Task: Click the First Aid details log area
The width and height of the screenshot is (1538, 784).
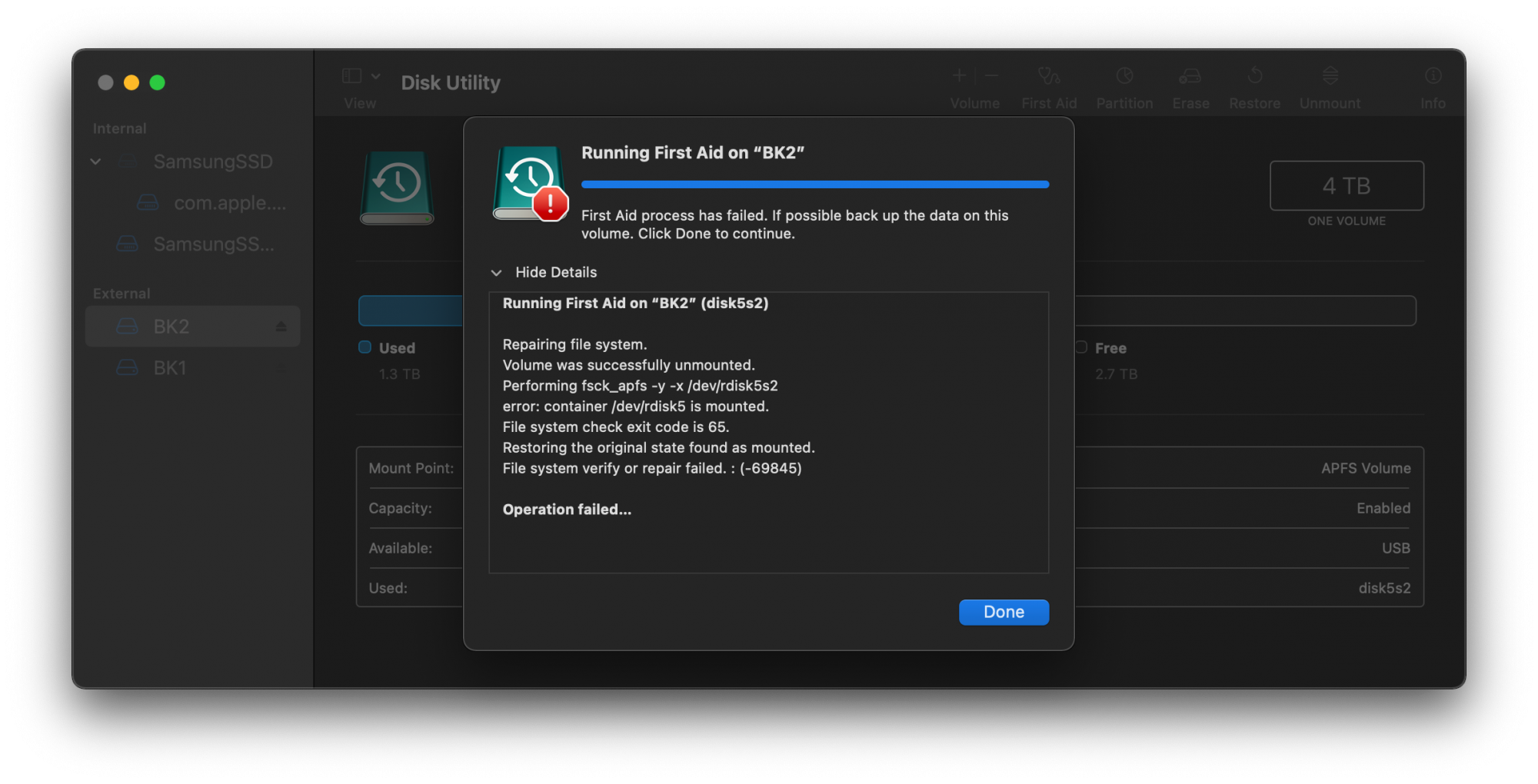Action: coord(769,432)
